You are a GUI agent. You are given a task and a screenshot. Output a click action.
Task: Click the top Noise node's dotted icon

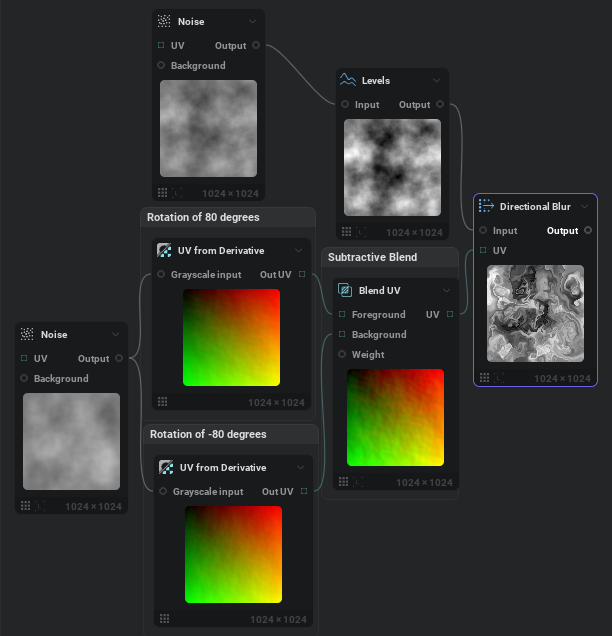(x=163, y=21)
